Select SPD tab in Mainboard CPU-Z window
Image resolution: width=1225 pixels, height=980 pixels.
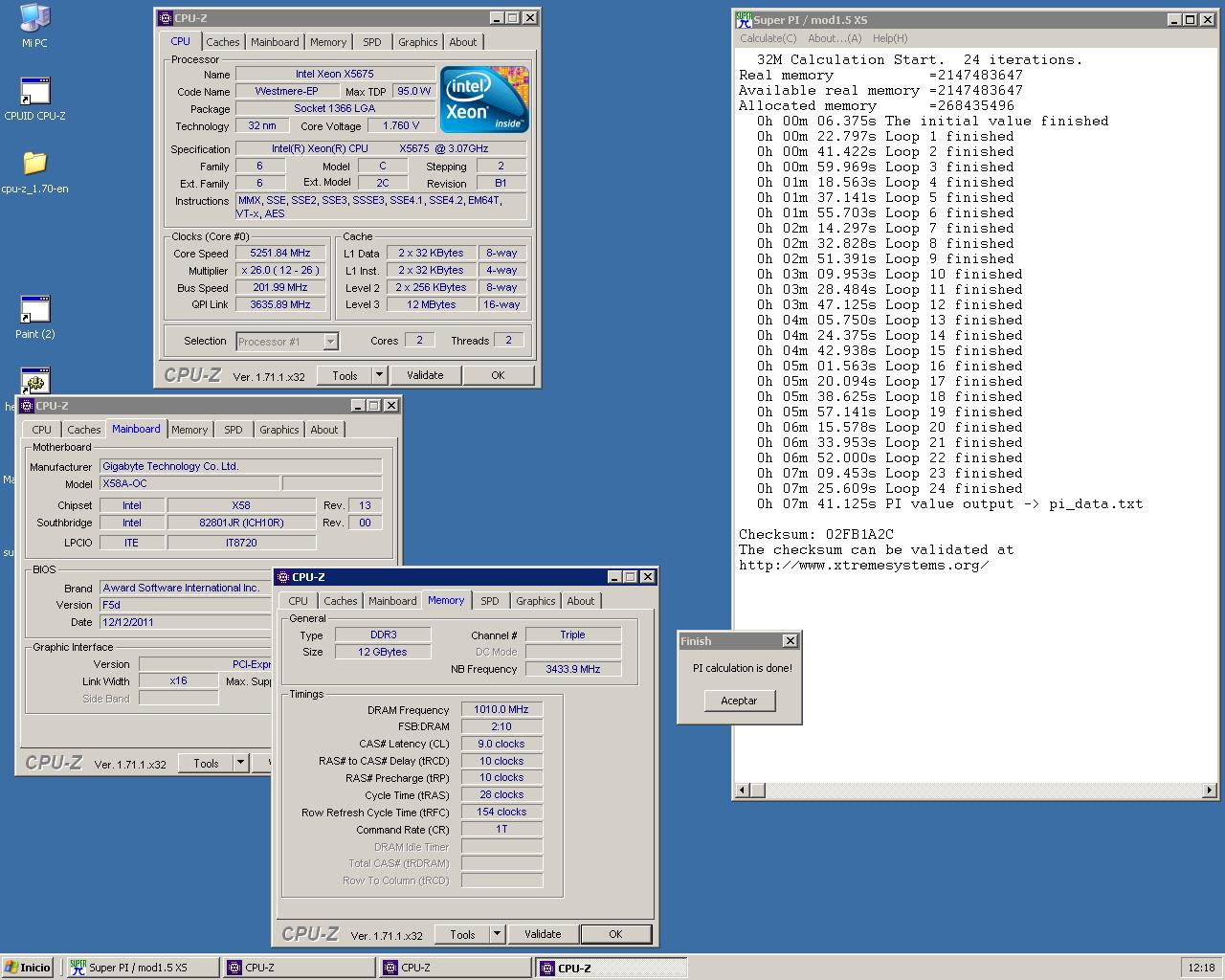[234, 430]
